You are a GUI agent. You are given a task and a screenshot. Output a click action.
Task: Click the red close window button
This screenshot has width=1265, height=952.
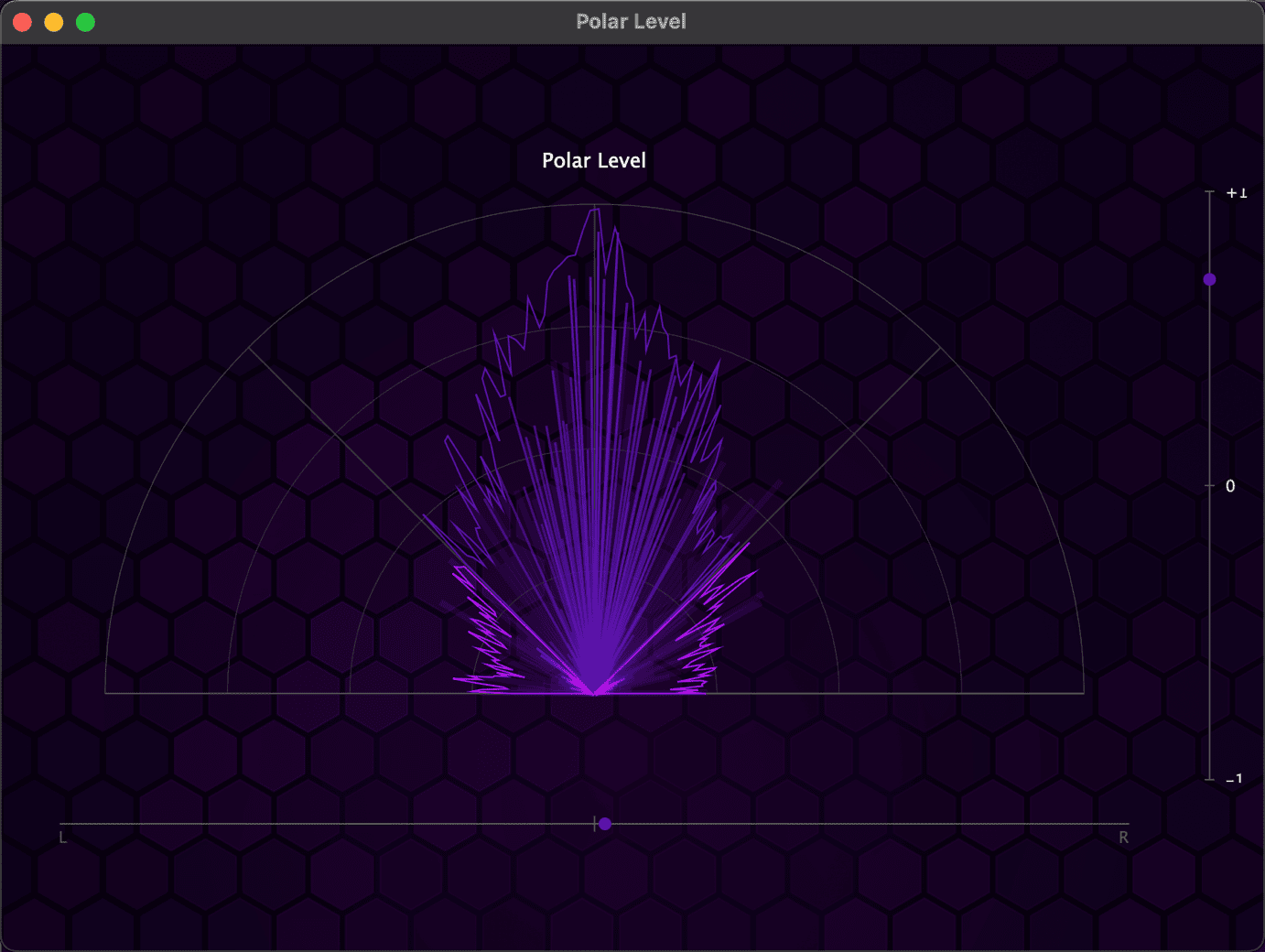[x=23, y=22]
